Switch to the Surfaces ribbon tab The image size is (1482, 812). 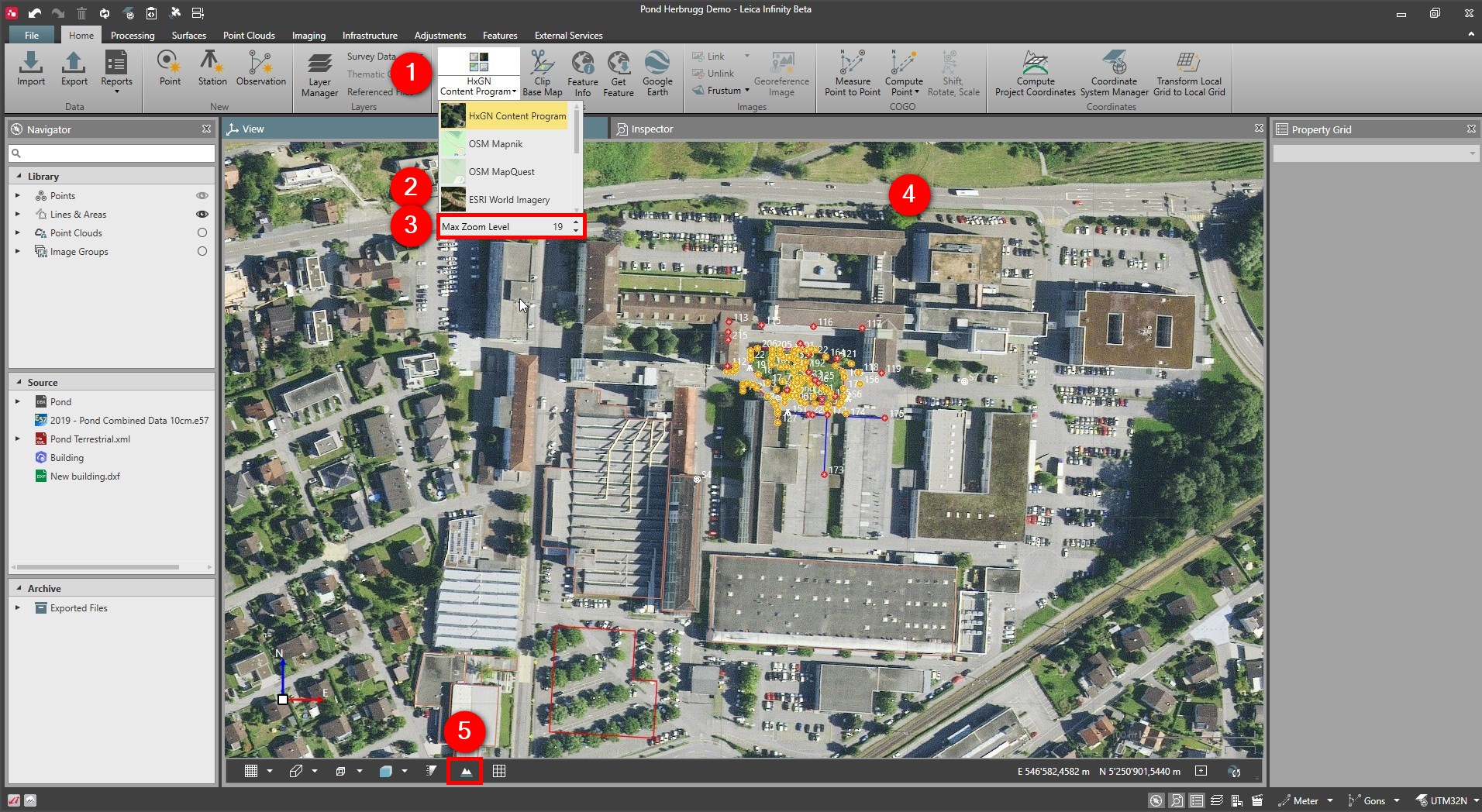pos(188,35)
